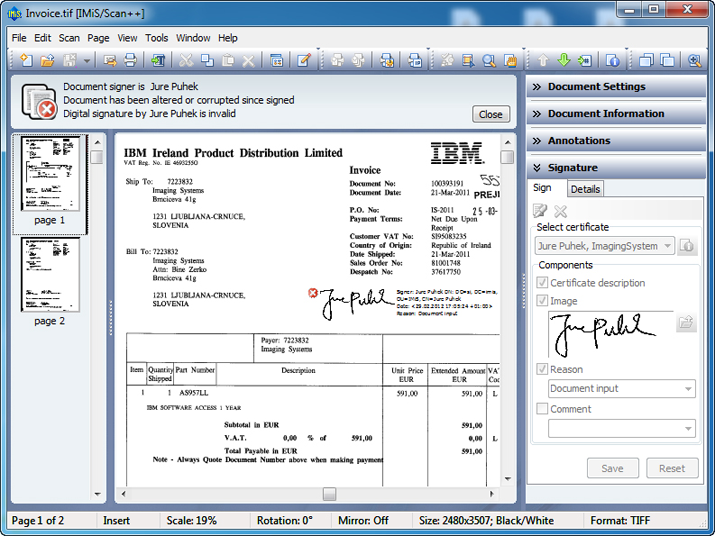The width and height of the screenshot is (715, 536).
Task: Click the browse signature image icon
Action: click(x=686, y=323)
